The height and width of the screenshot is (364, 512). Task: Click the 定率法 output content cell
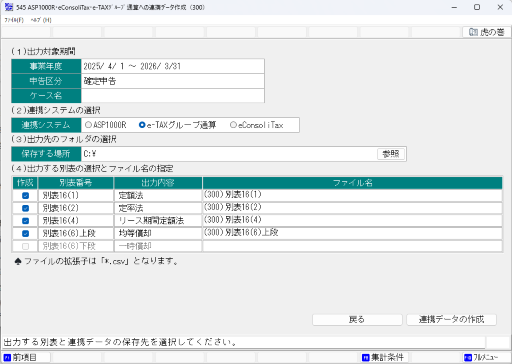click(x=158, y=208)
